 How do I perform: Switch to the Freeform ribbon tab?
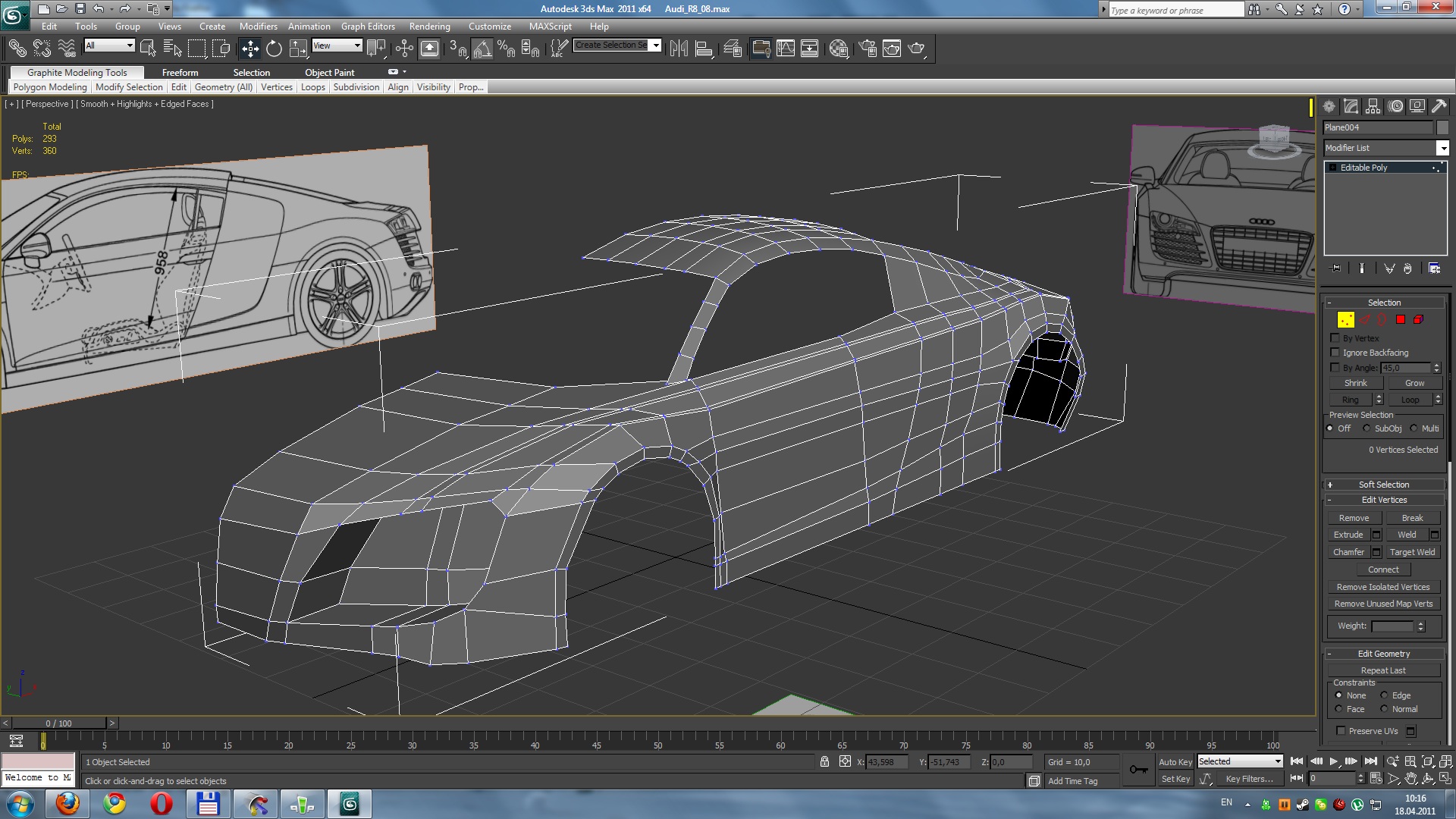point(180,73)
